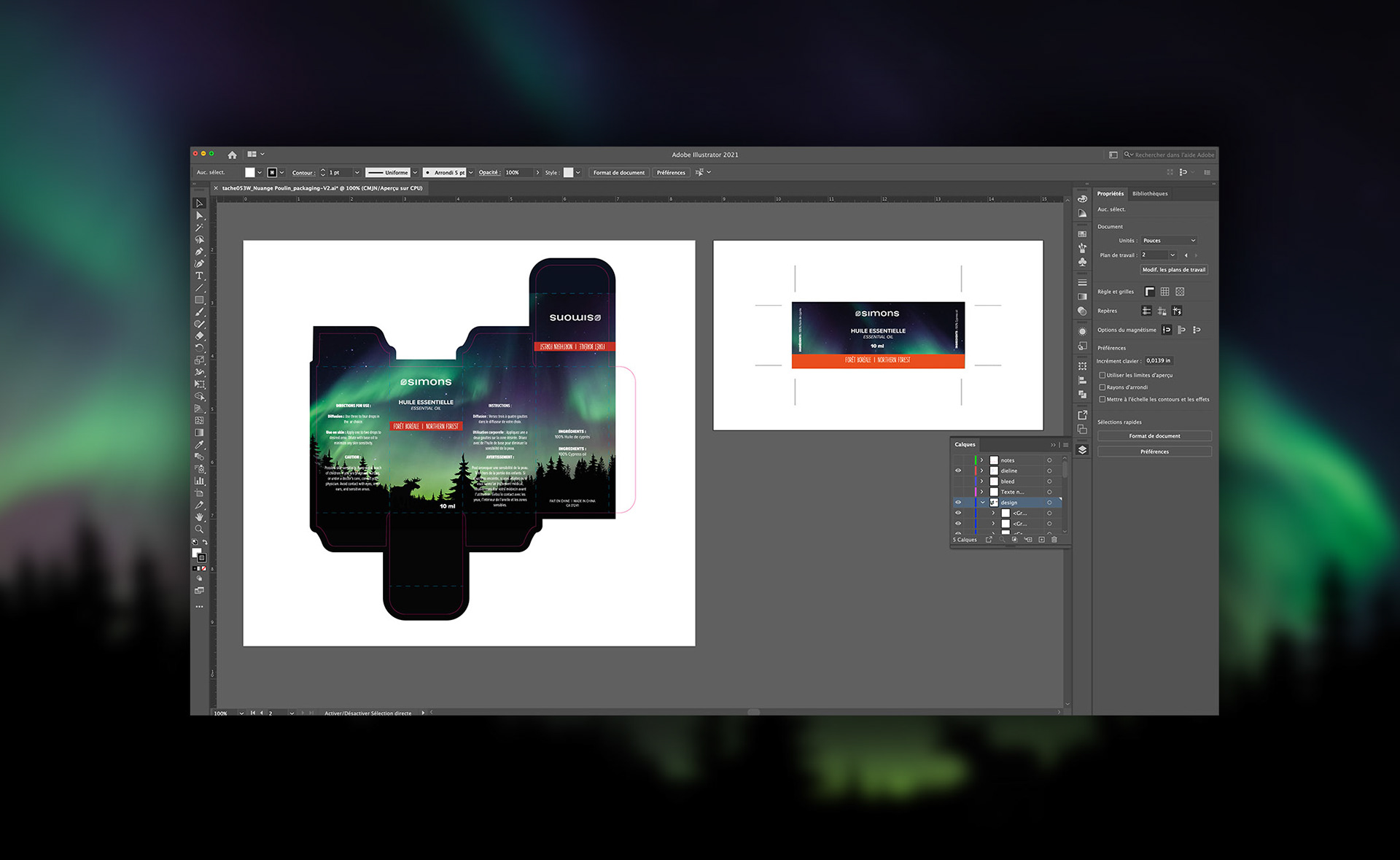The width and height of the screenshot is (1400, 860).
Task: Click 'Modif. les plans de travail' button
Action: [x=1173, y=269]
